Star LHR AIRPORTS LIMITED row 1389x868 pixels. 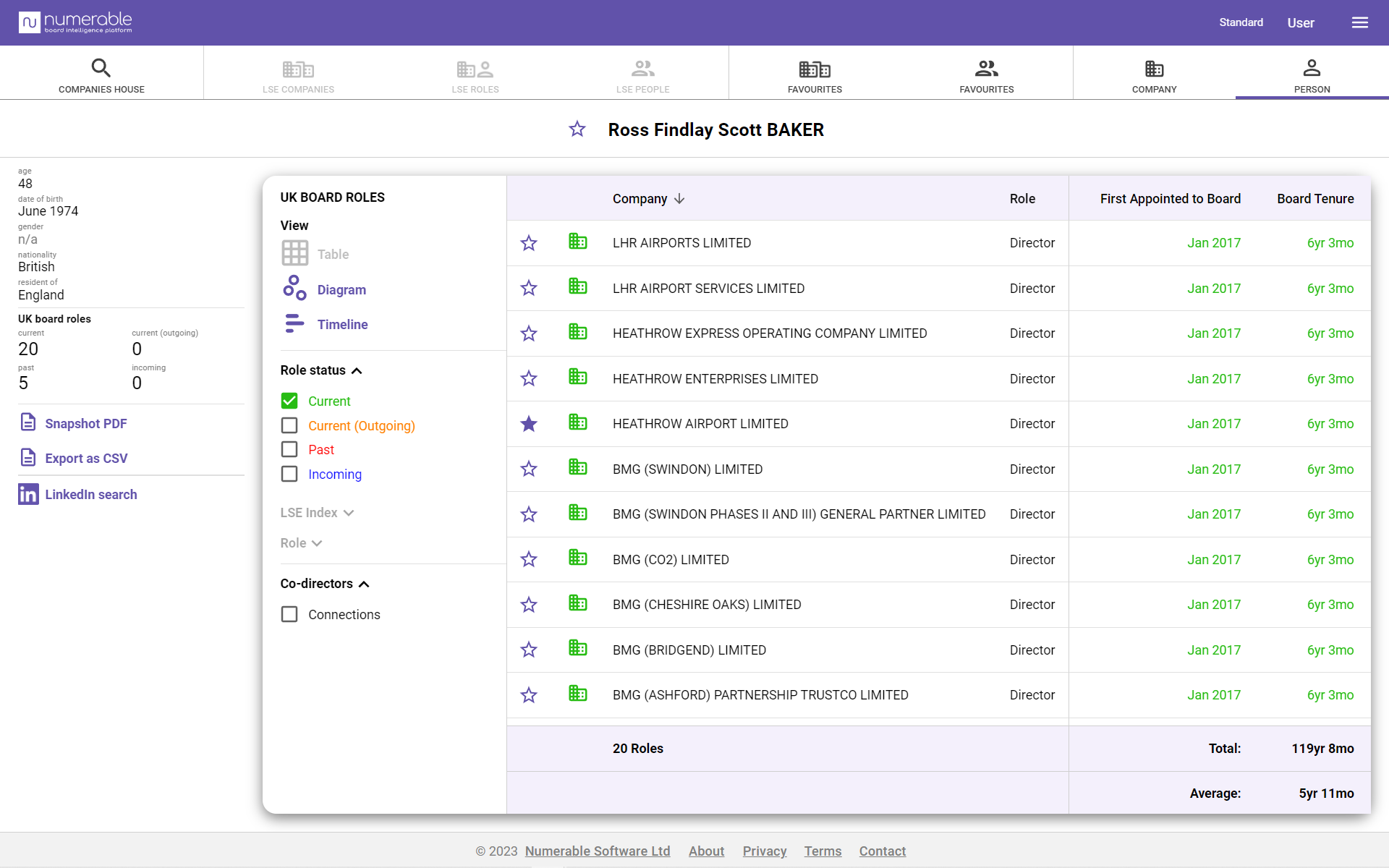pos(529,243)
